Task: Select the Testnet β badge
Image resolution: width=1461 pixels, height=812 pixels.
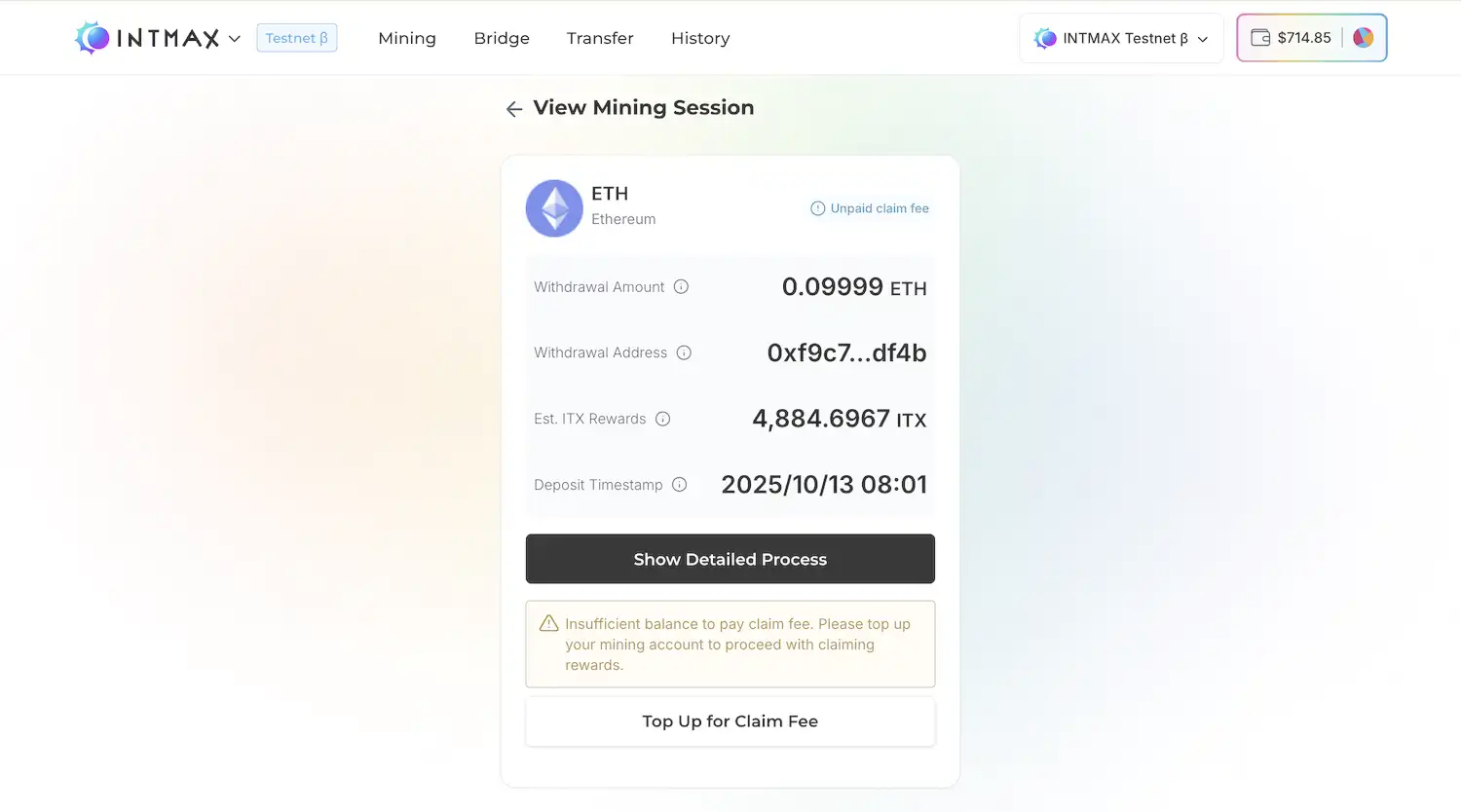Action: [296, 36]
